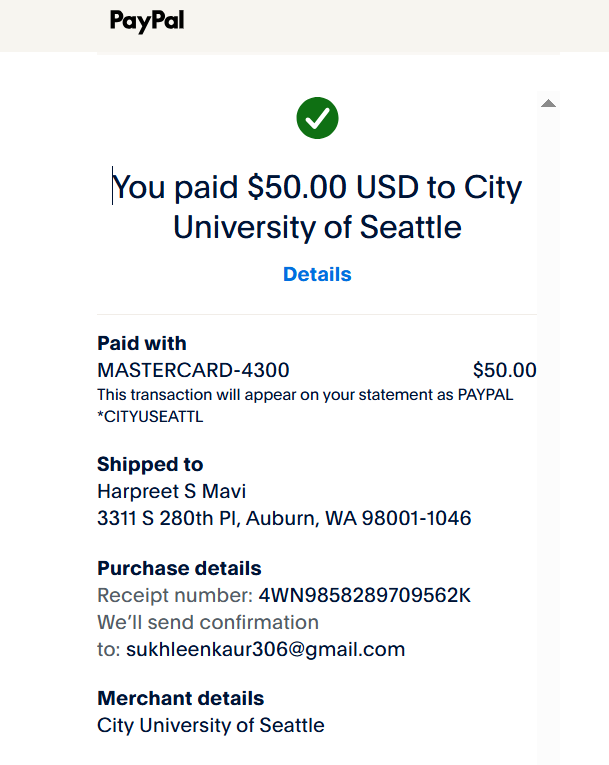Open the Details link below the payment heading
Screen dimensions: 609x765
click(x=317, y=274)
